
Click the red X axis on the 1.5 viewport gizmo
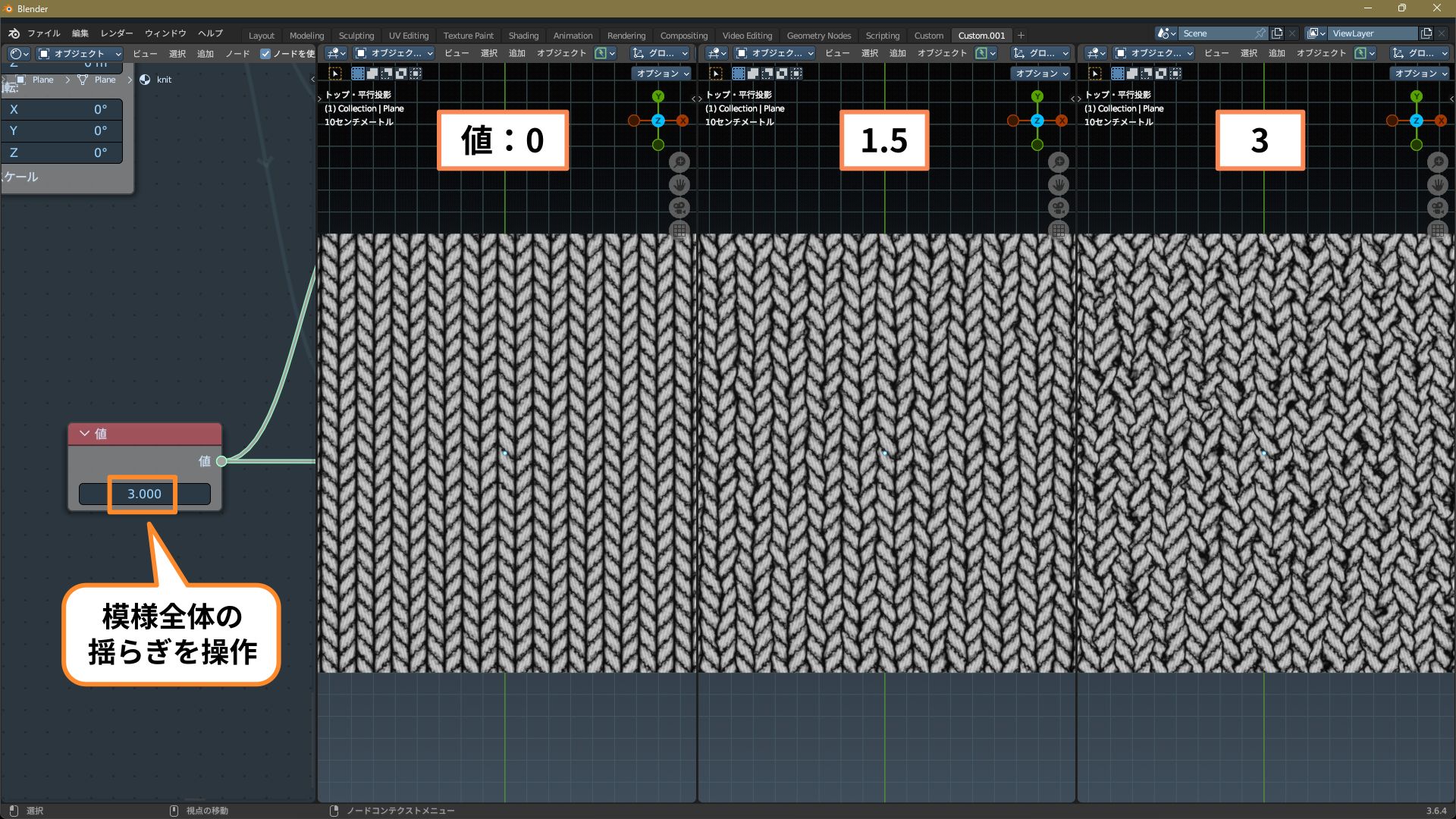[x=1062, y=121]
